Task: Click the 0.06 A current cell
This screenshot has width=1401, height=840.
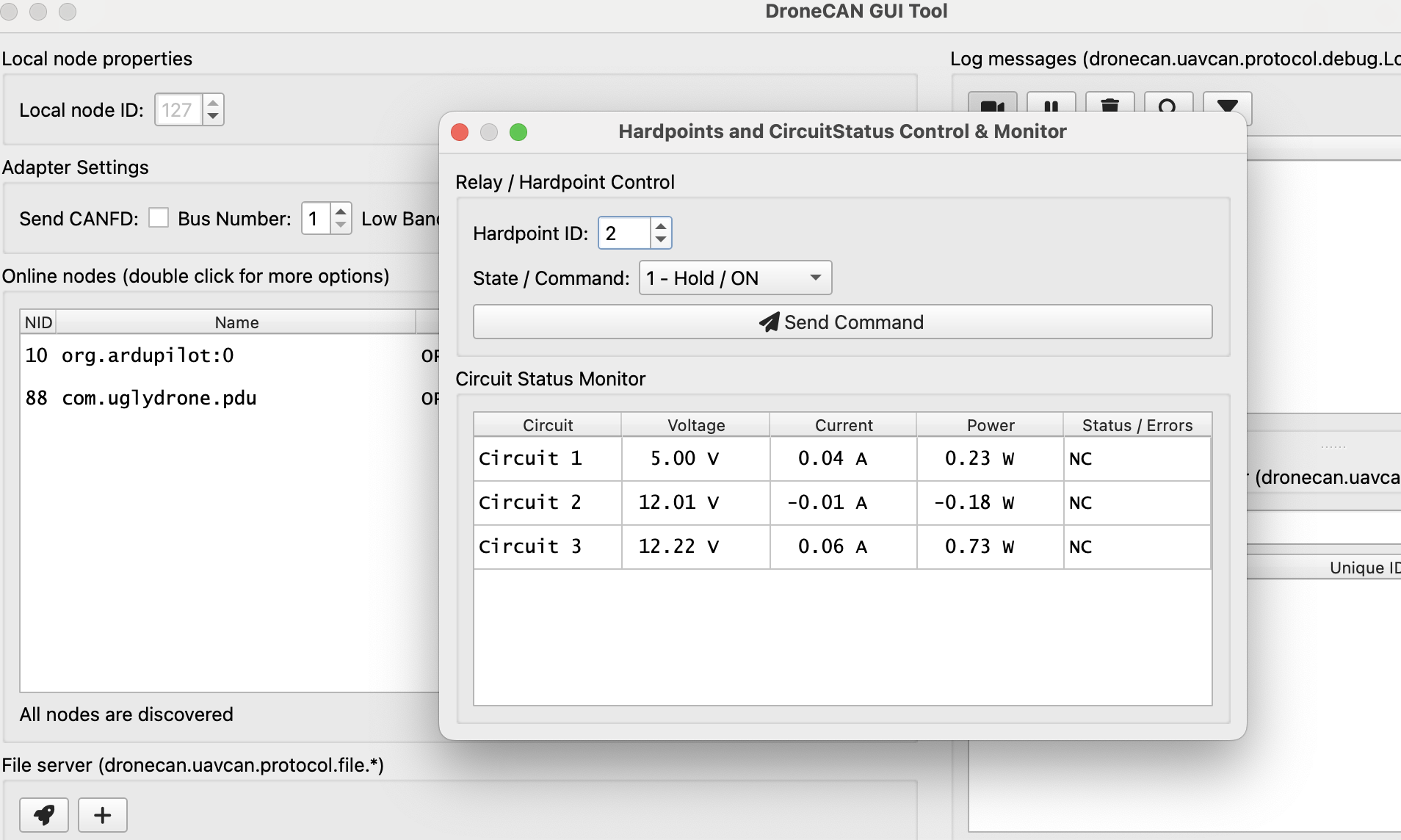Action: tap(844, 547)
